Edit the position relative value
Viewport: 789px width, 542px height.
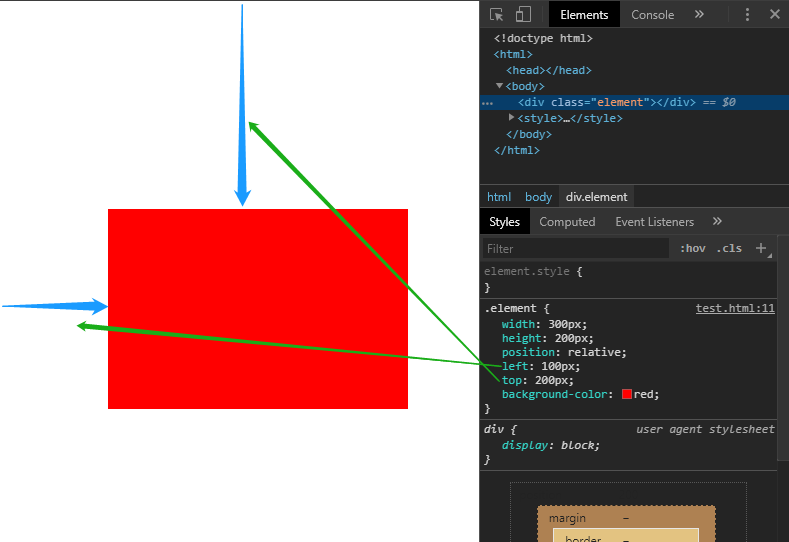click(596, 352)
